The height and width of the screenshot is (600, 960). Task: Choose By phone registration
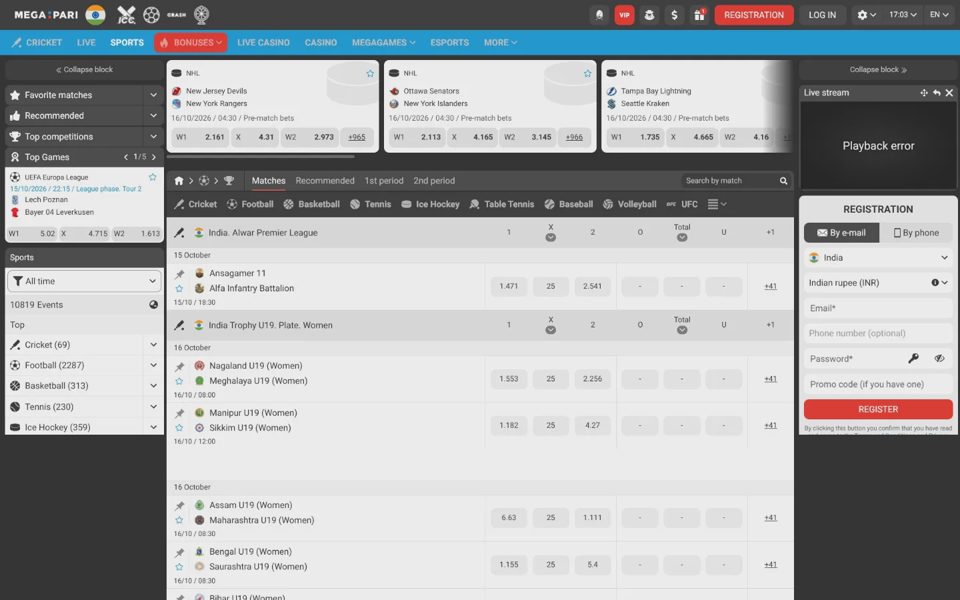click(916, 233)
